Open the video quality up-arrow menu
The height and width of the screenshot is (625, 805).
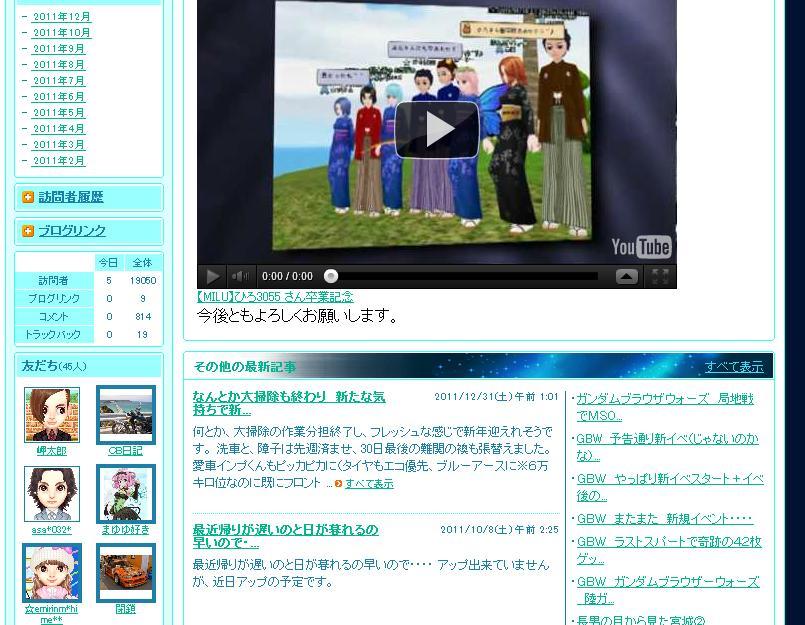pyautogui.click(x=627, y=276)
